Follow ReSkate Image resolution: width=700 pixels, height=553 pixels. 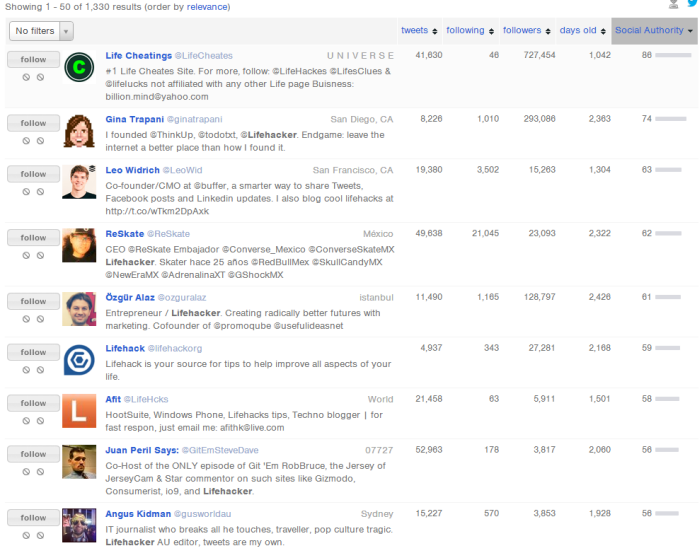pos(33,238)
